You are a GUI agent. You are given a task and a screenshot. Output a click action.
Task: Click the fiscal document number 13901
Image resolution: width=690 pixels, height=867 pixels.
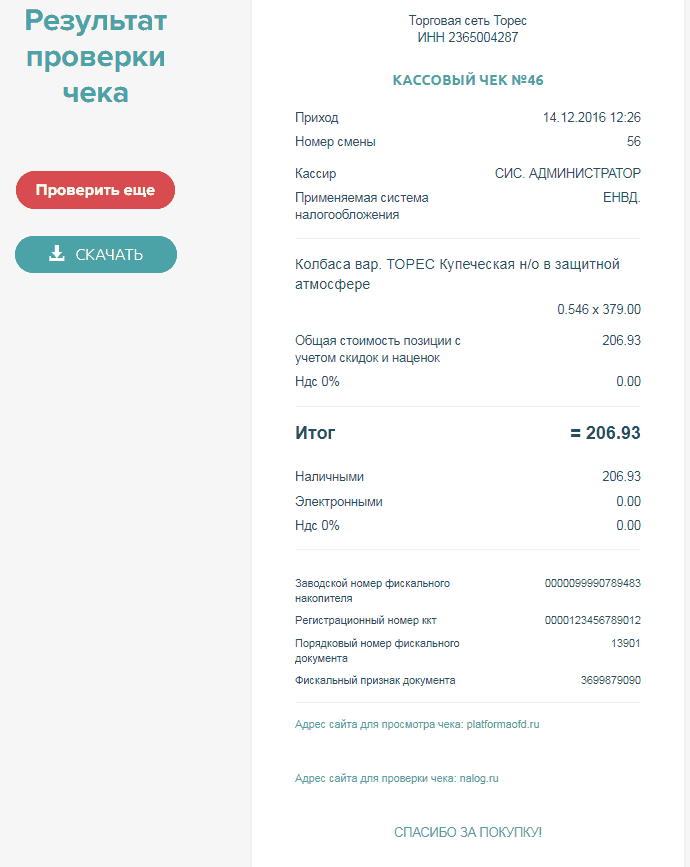pos(626,644)
